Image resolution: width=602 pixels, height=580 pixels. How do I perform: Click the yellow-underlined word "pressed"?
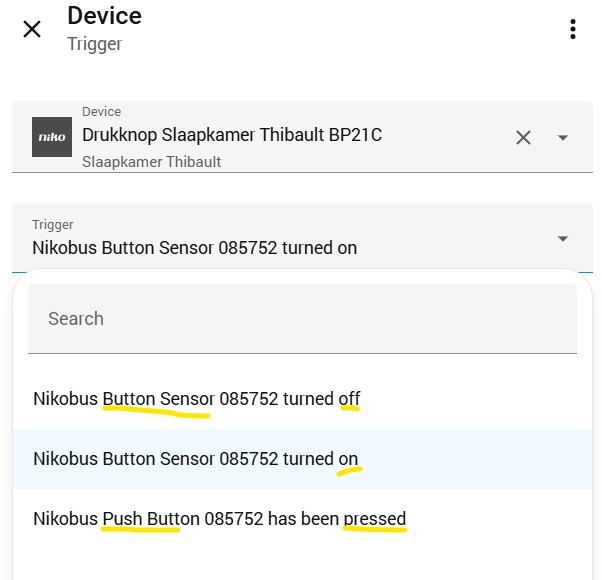tap(374, 519)
